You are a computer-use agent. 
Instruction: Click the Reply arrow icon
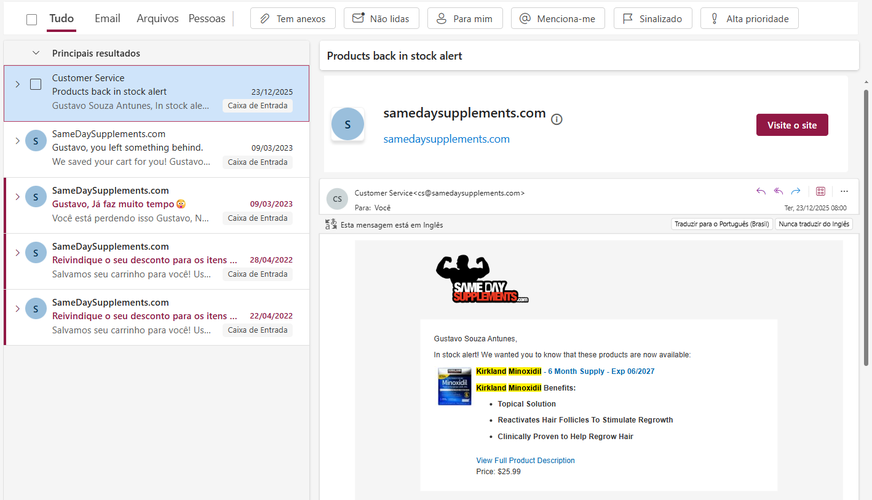click(x=761, y=191)
